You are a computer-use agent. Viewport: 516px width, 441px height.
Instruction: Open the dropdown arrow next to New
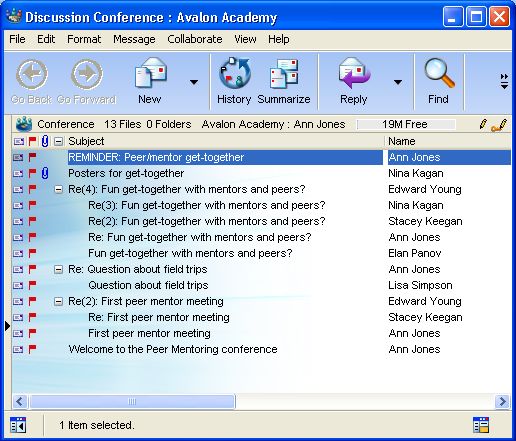pos(194,82)
